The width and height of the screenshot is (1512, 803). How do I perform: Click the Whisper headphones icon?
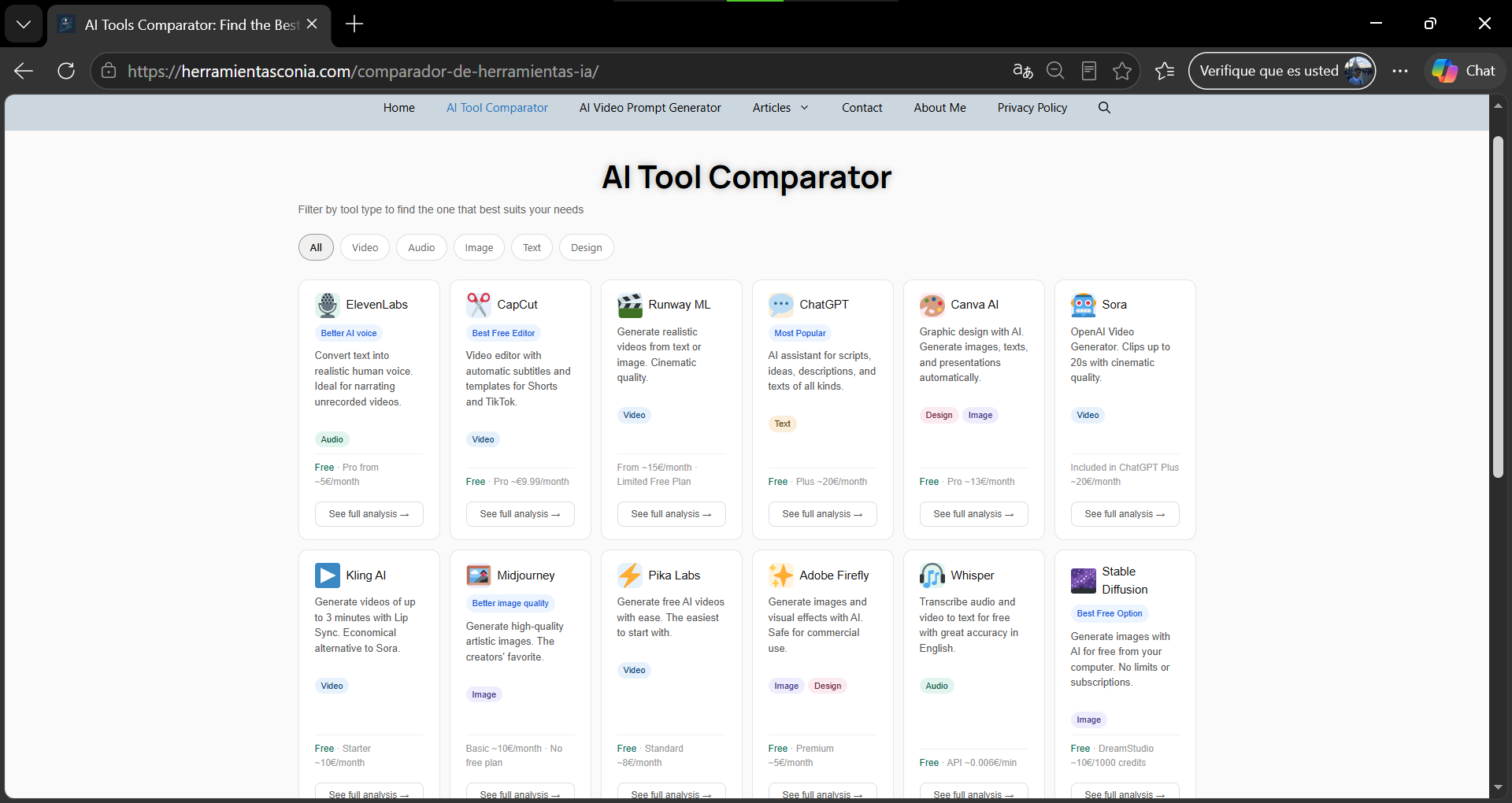pyautogui.click(x=932, y=575)
